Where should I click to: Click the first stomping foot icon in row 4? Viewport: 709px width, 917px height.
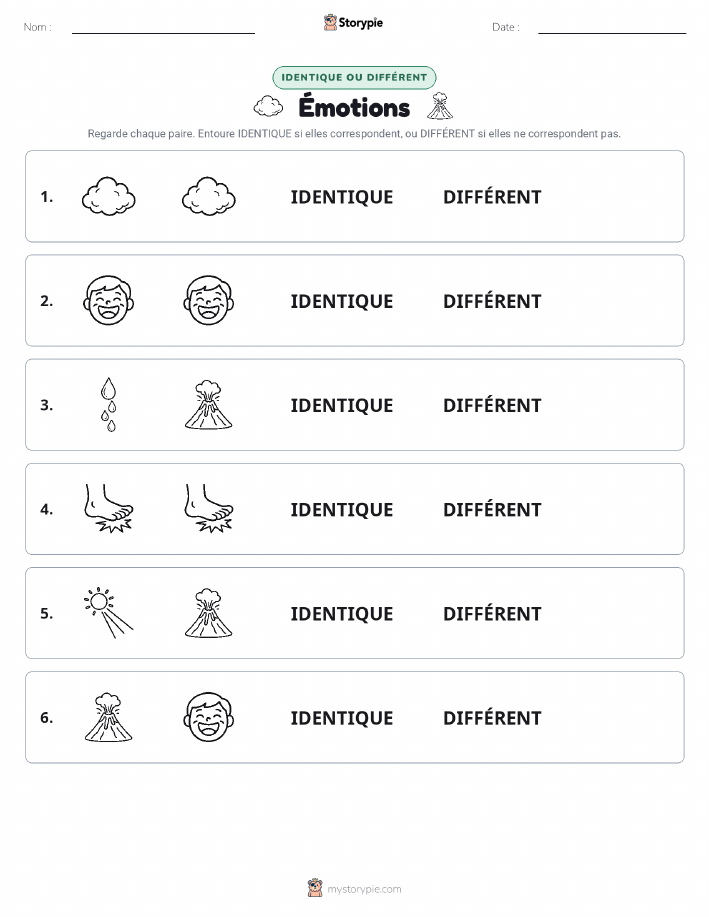[109, 509]
